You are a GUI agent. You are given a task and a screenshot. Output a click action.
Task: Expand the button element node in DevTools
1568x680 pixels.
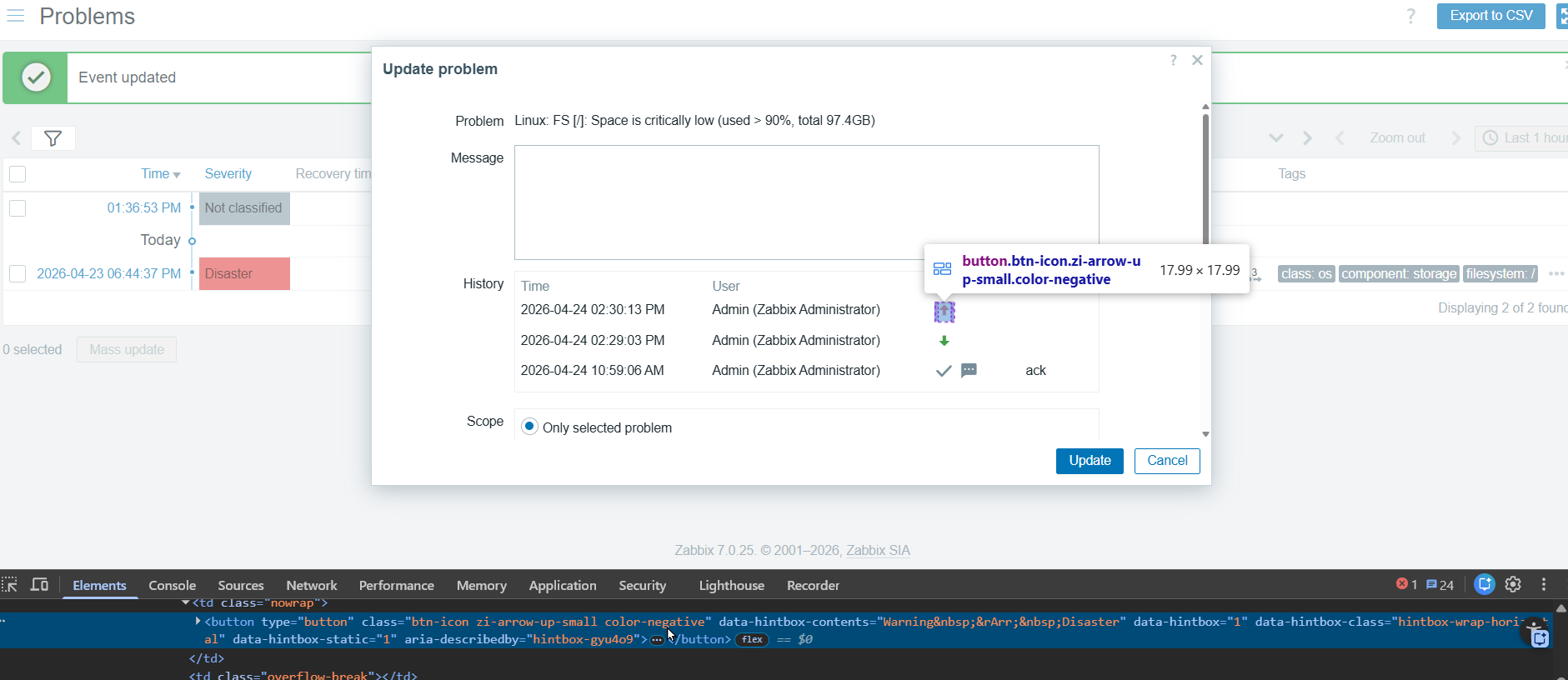[198, 622]
